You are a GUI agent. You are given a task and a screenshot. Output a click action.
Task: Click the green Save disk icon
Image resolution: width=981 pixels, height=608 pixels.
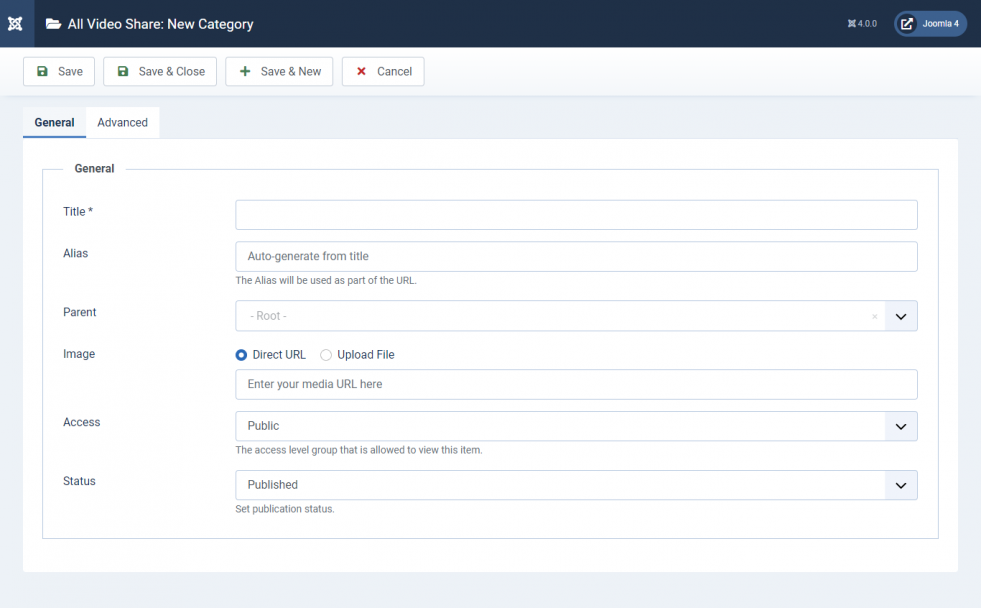click(42, 71)
